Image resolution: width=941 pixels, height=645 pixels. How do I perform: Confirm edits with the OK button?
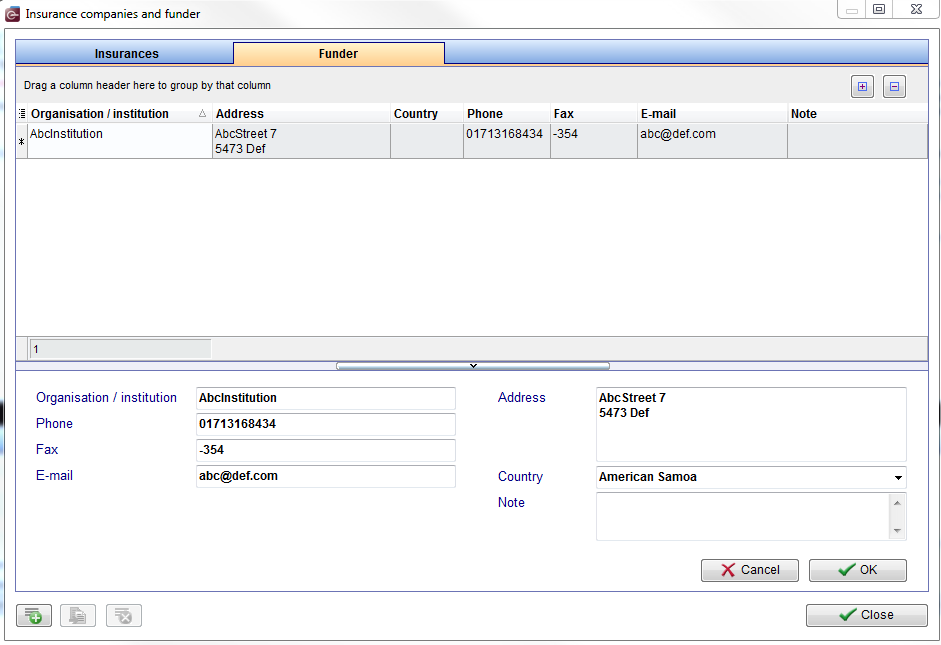tap(858, 570)
